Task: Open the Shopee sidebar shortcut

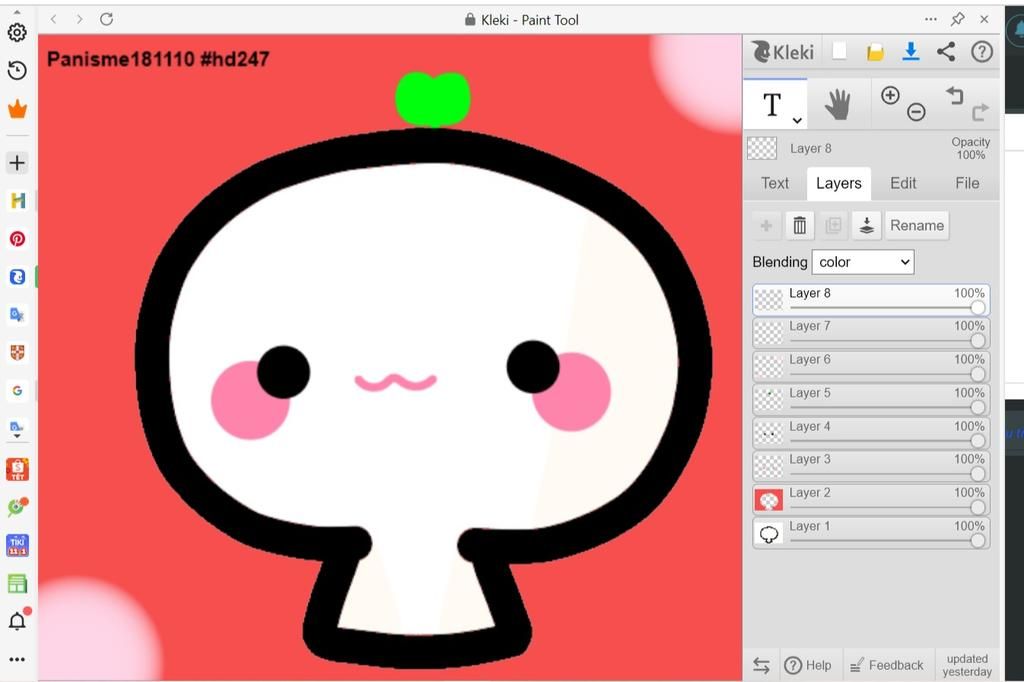Action: (17, 468)
